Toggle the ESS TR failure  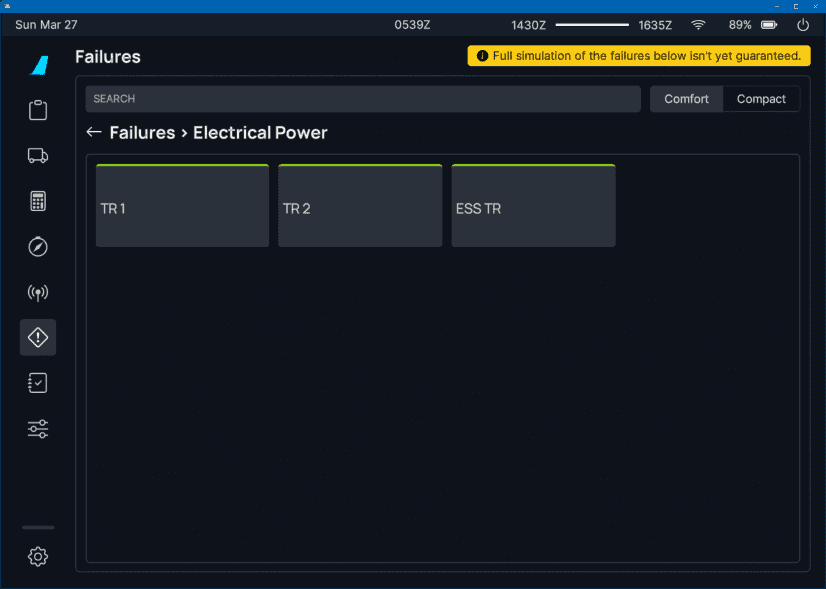533,207
